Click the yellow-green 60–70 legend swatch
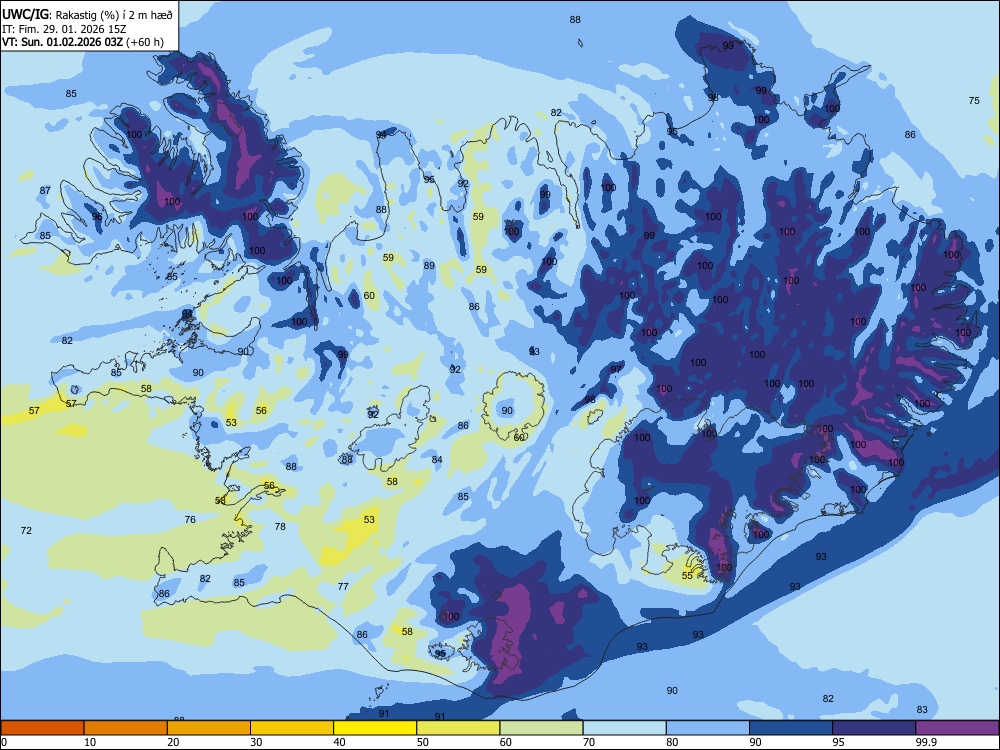This screenshot has width=1000, height=750. [x=541, y=728]
